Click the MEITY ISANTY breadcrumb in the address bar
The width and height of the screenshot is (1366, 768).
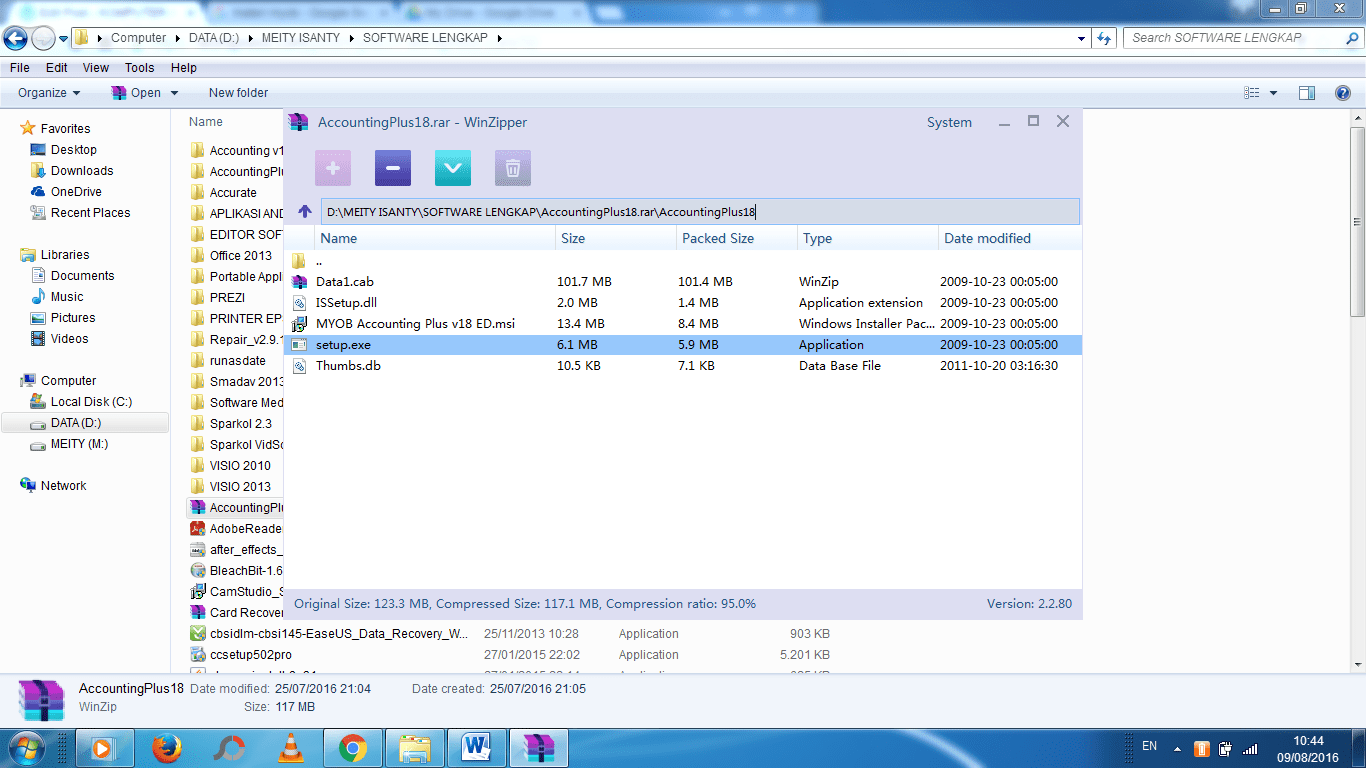pos(300,38)
